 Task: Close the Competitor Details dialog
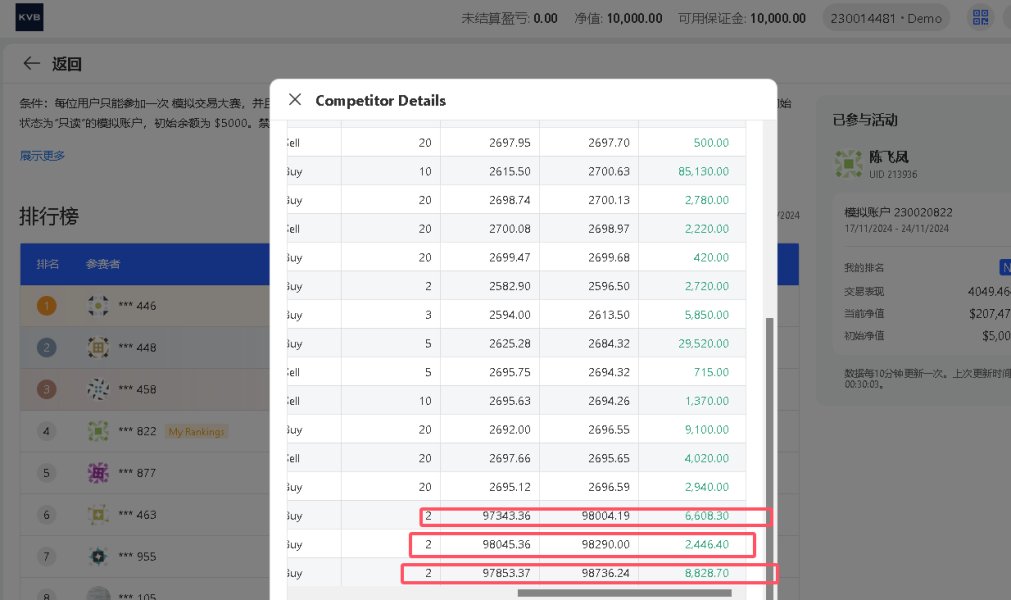[294, 100]
